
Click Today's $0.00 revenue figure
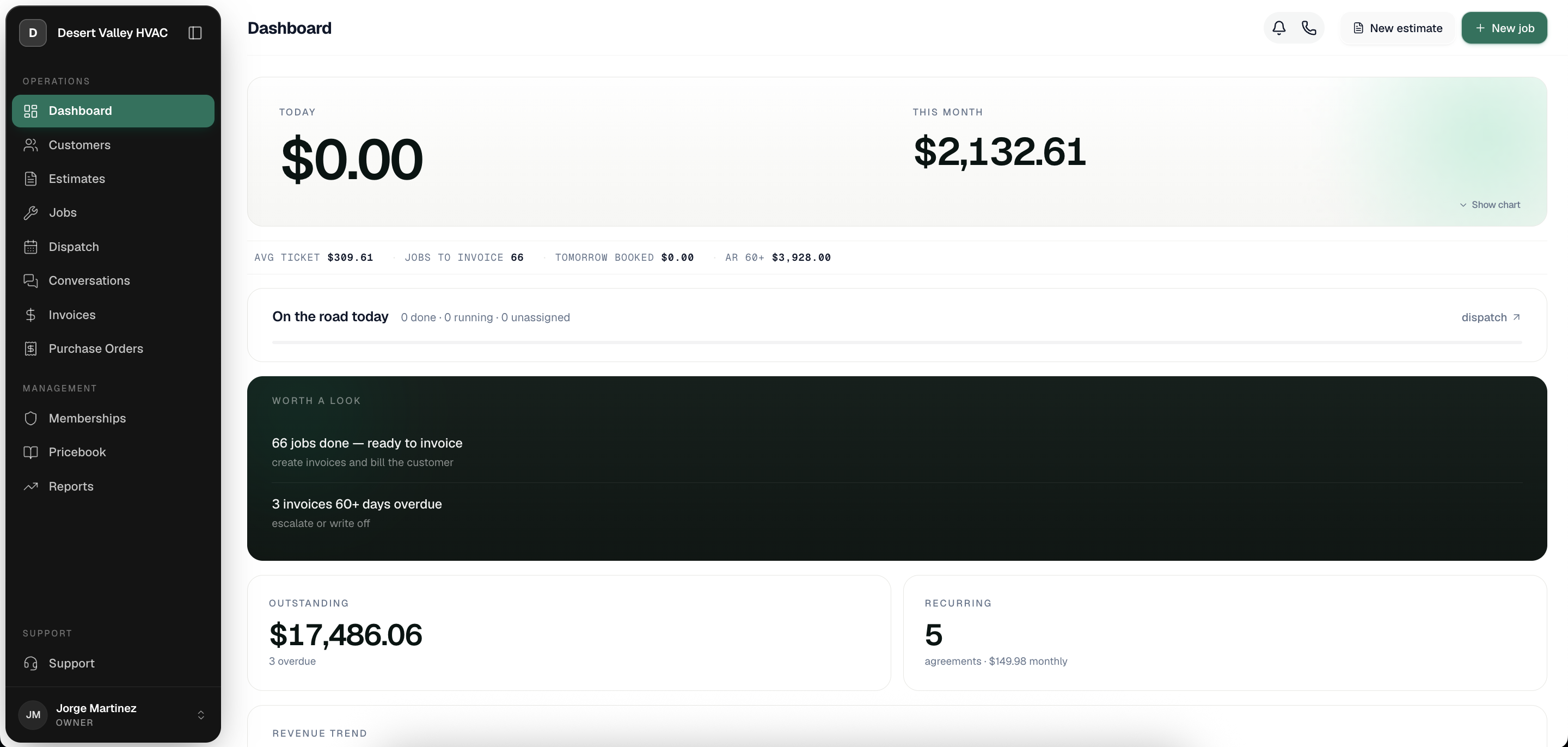pos(352,160)
